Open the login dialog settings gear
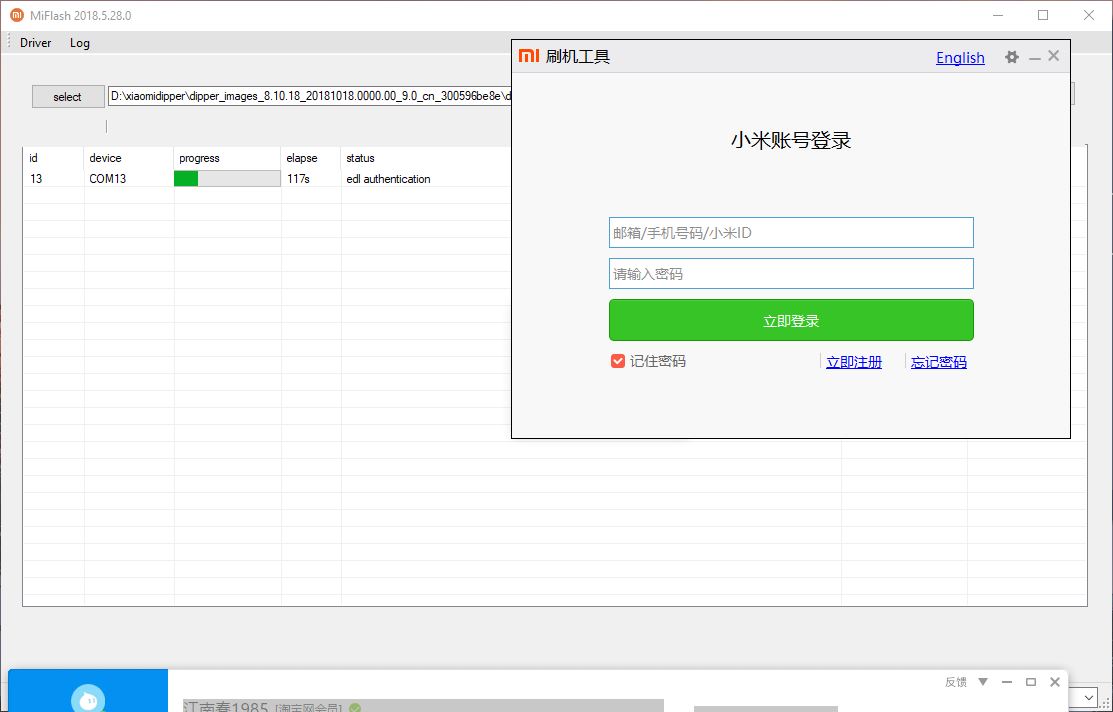The height and width of the screenshot is (712, 1113). coord(1012,57)
